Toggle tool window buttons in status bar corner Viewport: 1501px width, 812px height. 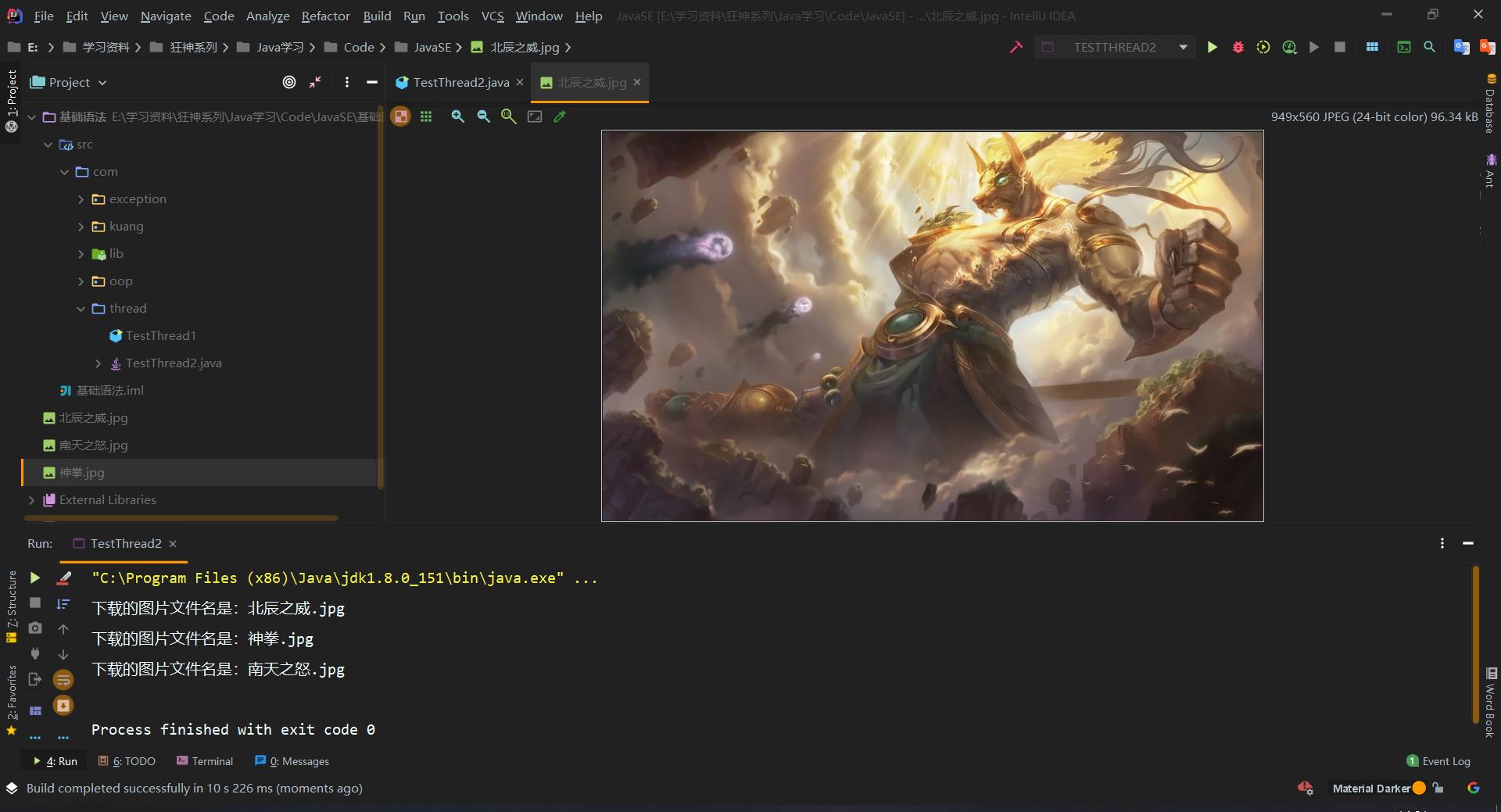(x=12, y=788)
